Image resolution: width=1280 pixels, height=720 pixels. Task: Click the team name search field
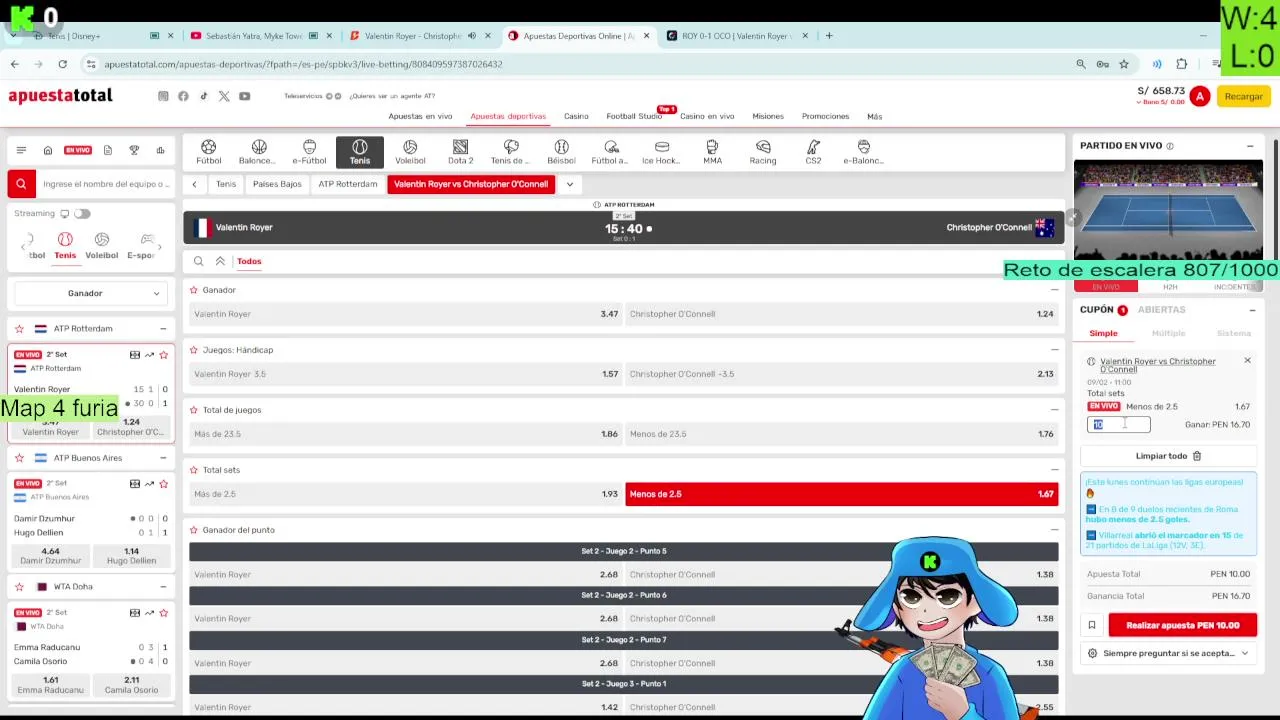[x=105, y=184]
